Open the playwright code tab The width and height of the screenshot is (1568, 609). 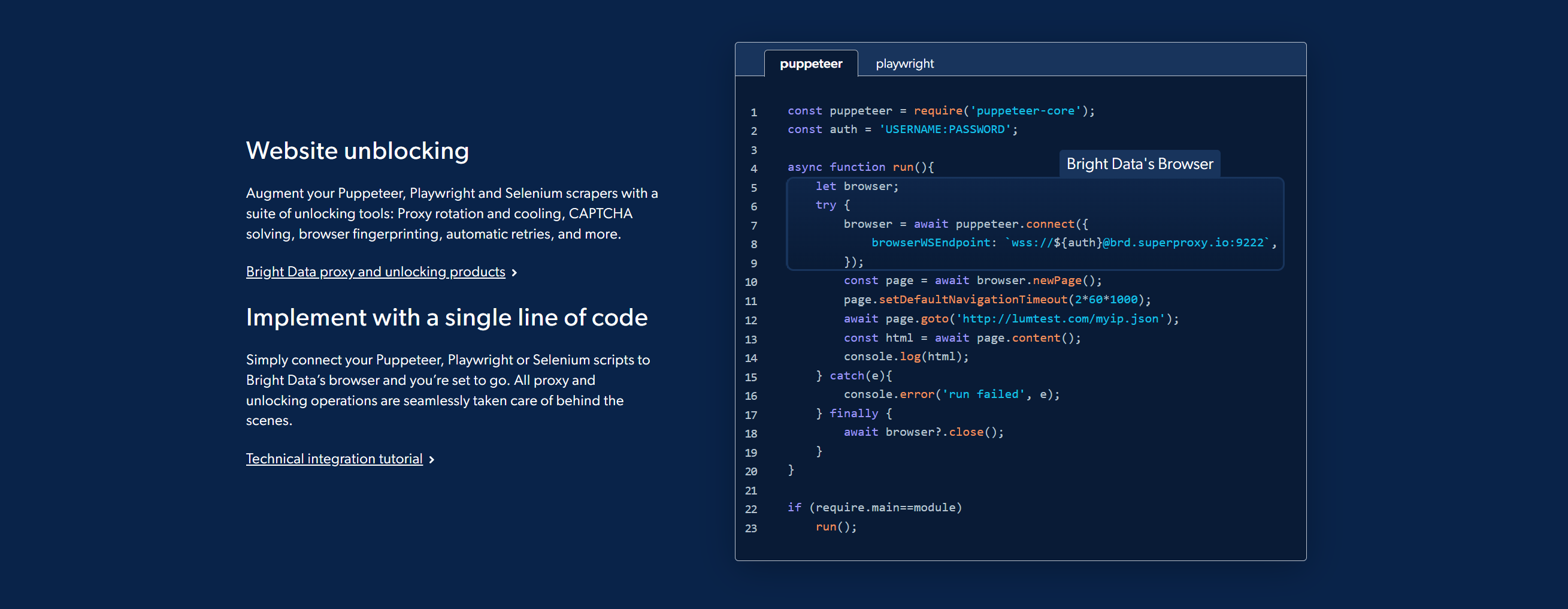click(x=904, y=64)
